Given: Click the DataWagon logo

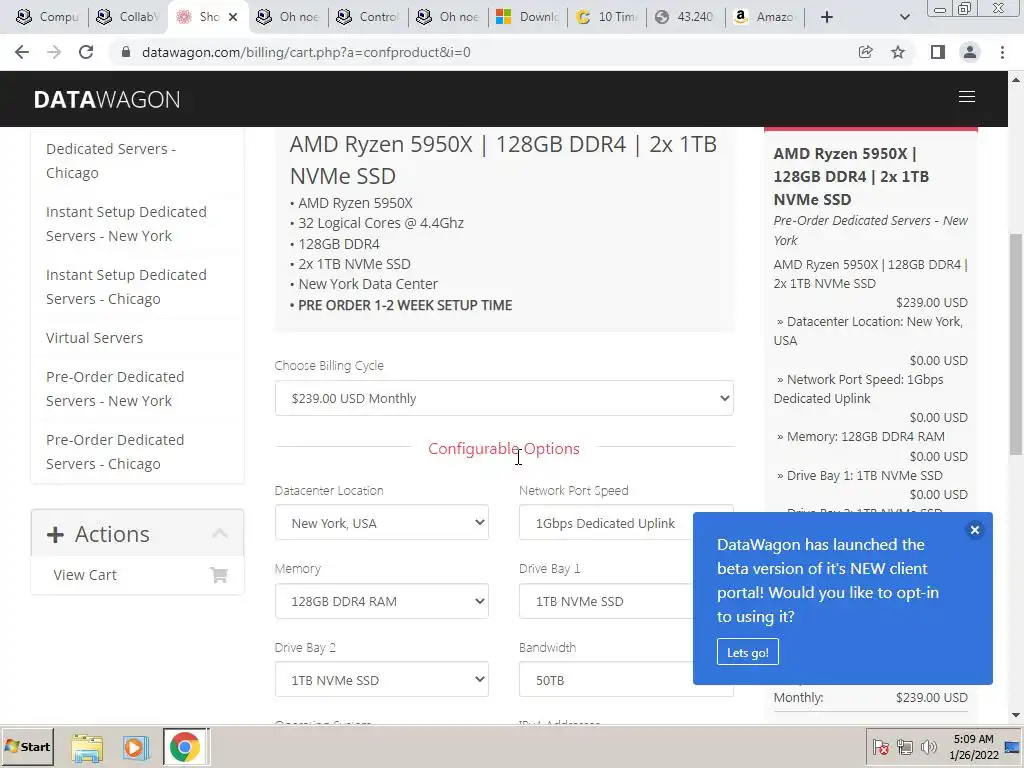Looking at the screenshot, I should click(106, 99).
